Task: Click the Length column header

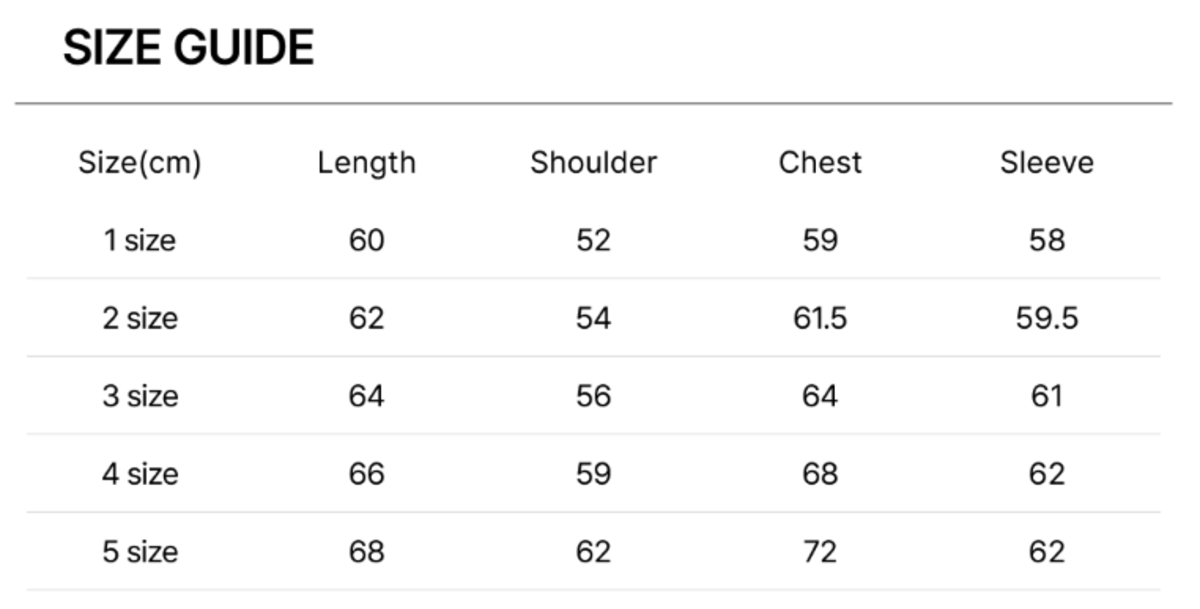Action: [x=366, y=162]
